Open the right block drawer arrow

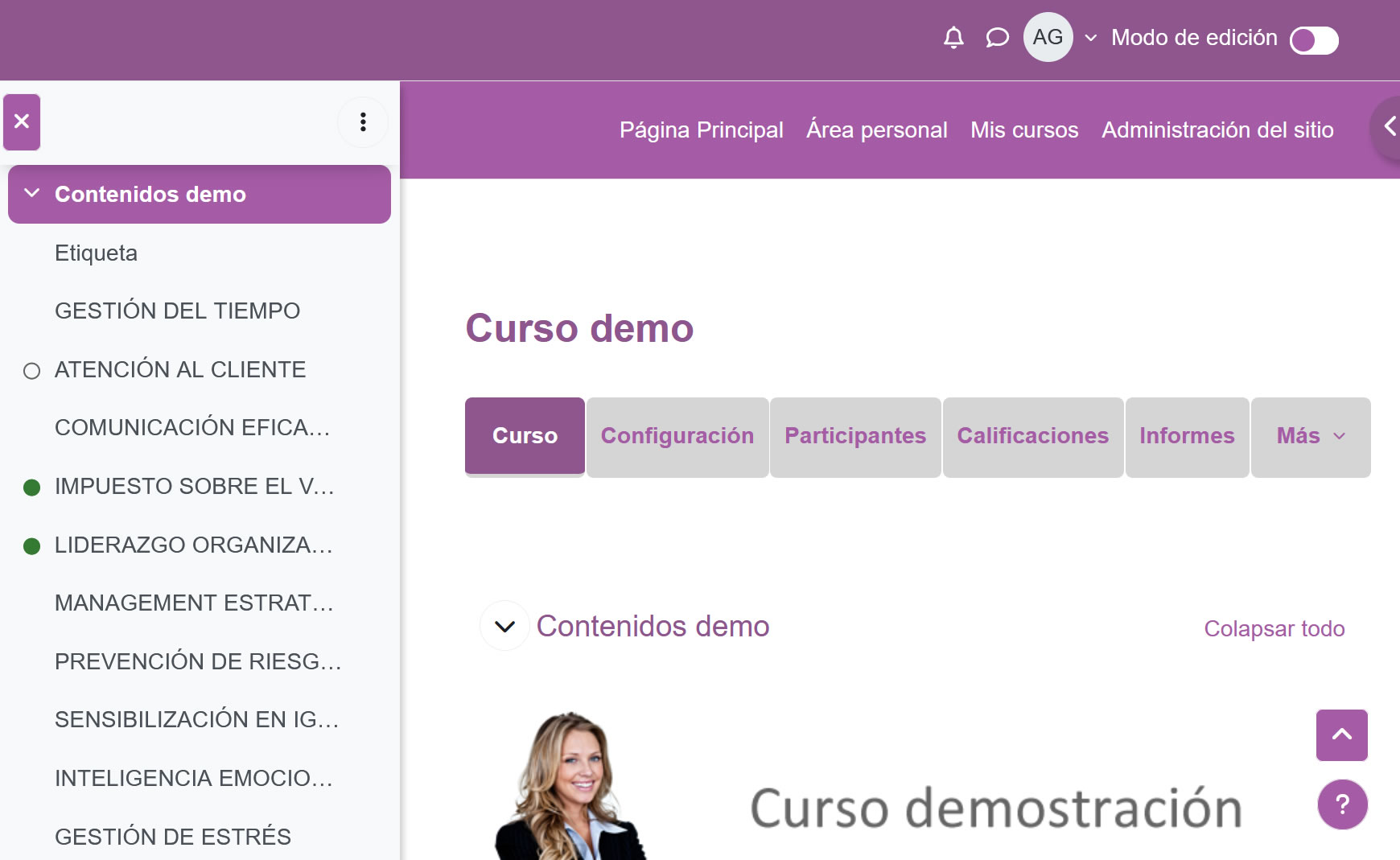point(1388,127)
